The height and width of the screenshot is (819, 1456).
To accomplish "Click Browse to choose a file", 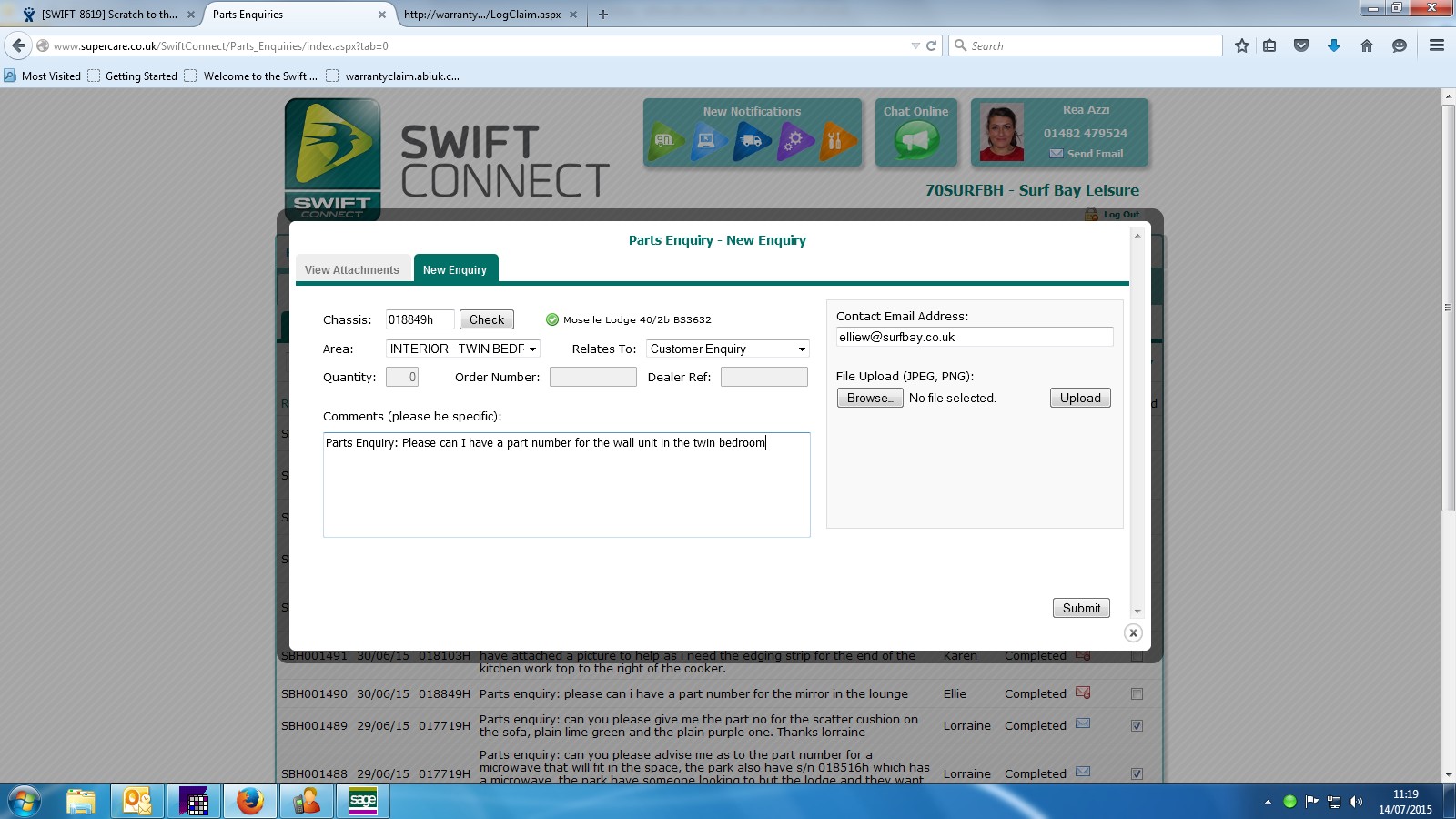I will (870, 398).
